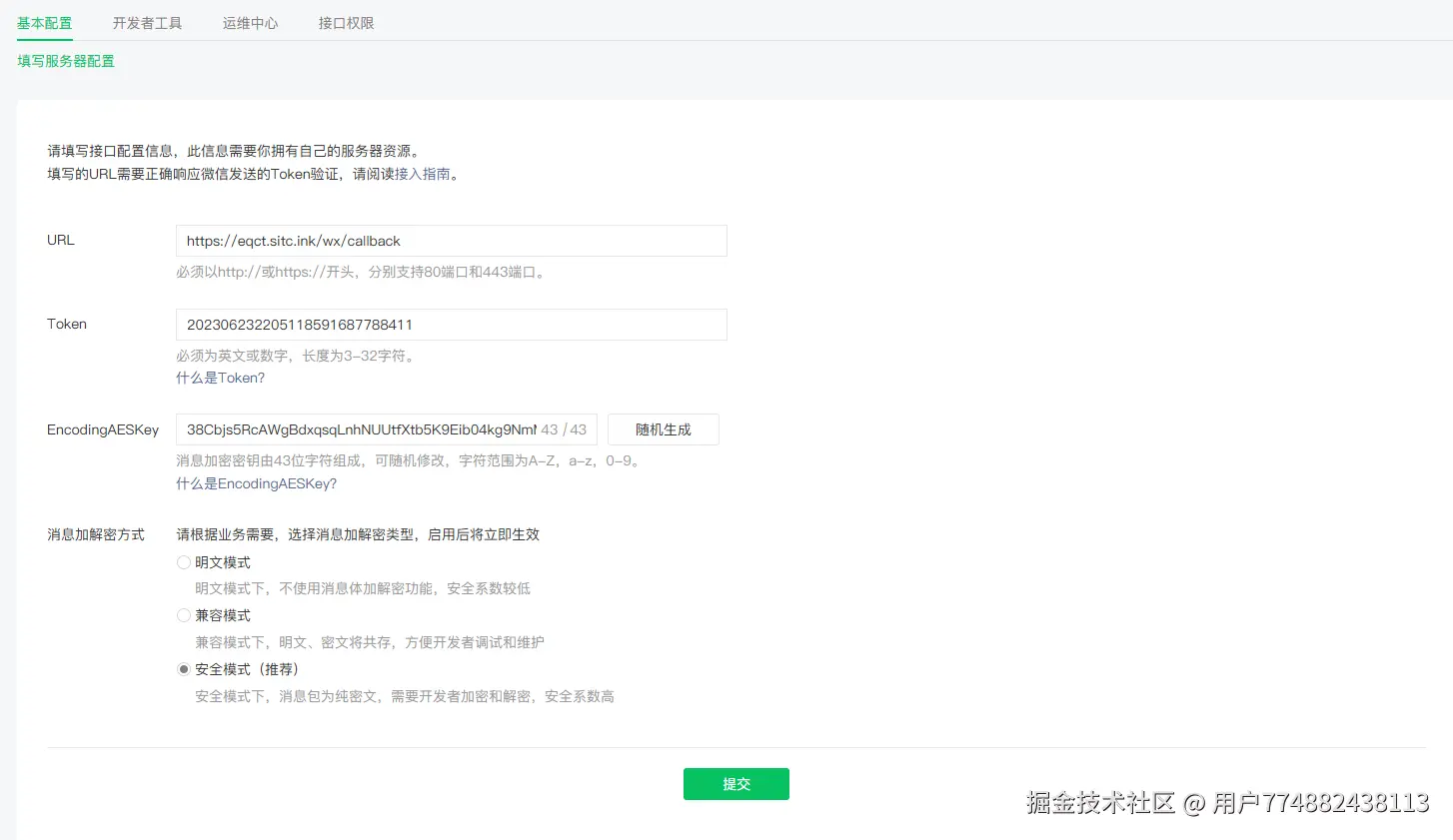Select the 明文模式 radio option

(184, 562)
